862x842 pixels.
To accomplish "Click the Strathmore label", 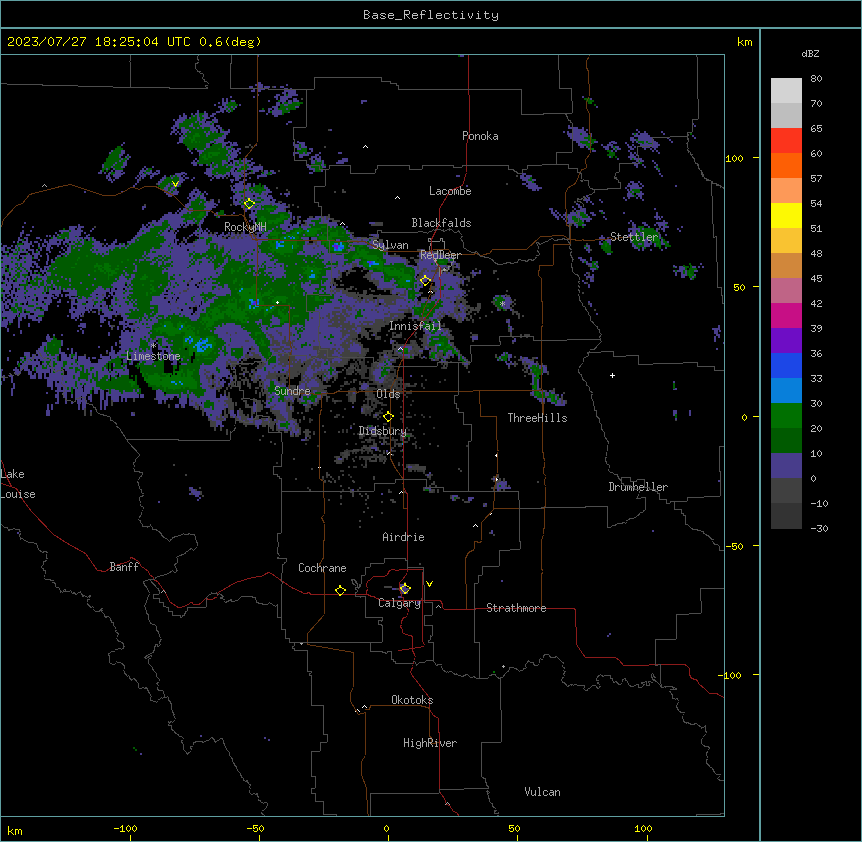I will 516,608.
